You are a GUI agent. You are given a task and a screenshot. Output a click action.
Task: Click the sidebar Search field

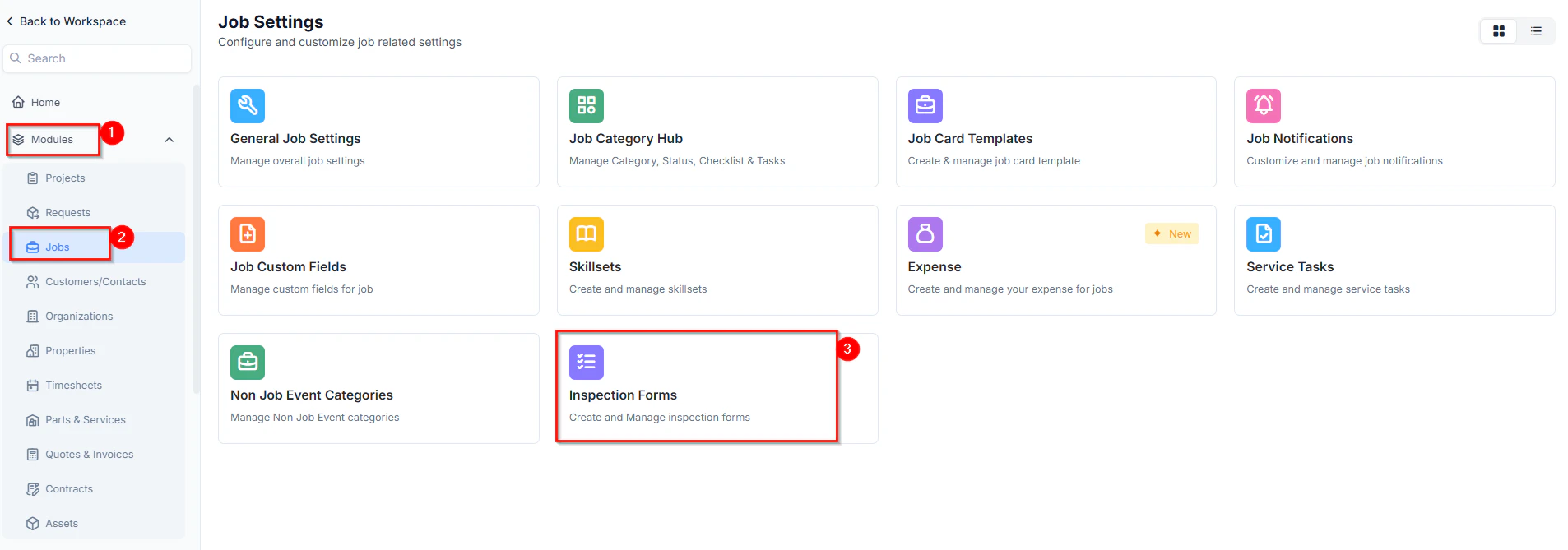(97, 58)
